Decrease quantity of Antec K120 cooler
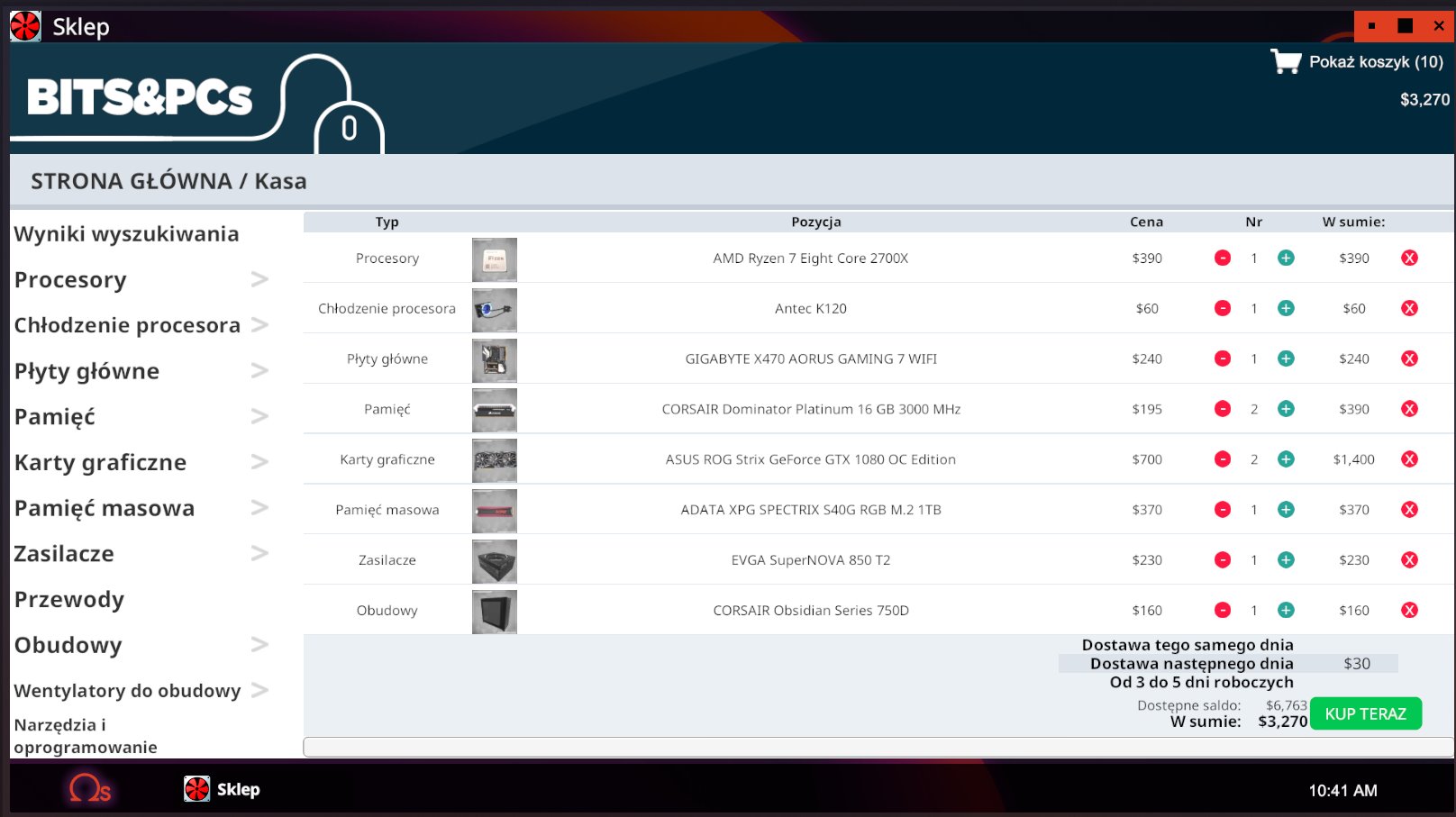The image size is (1456, 817). point(1223,309)
